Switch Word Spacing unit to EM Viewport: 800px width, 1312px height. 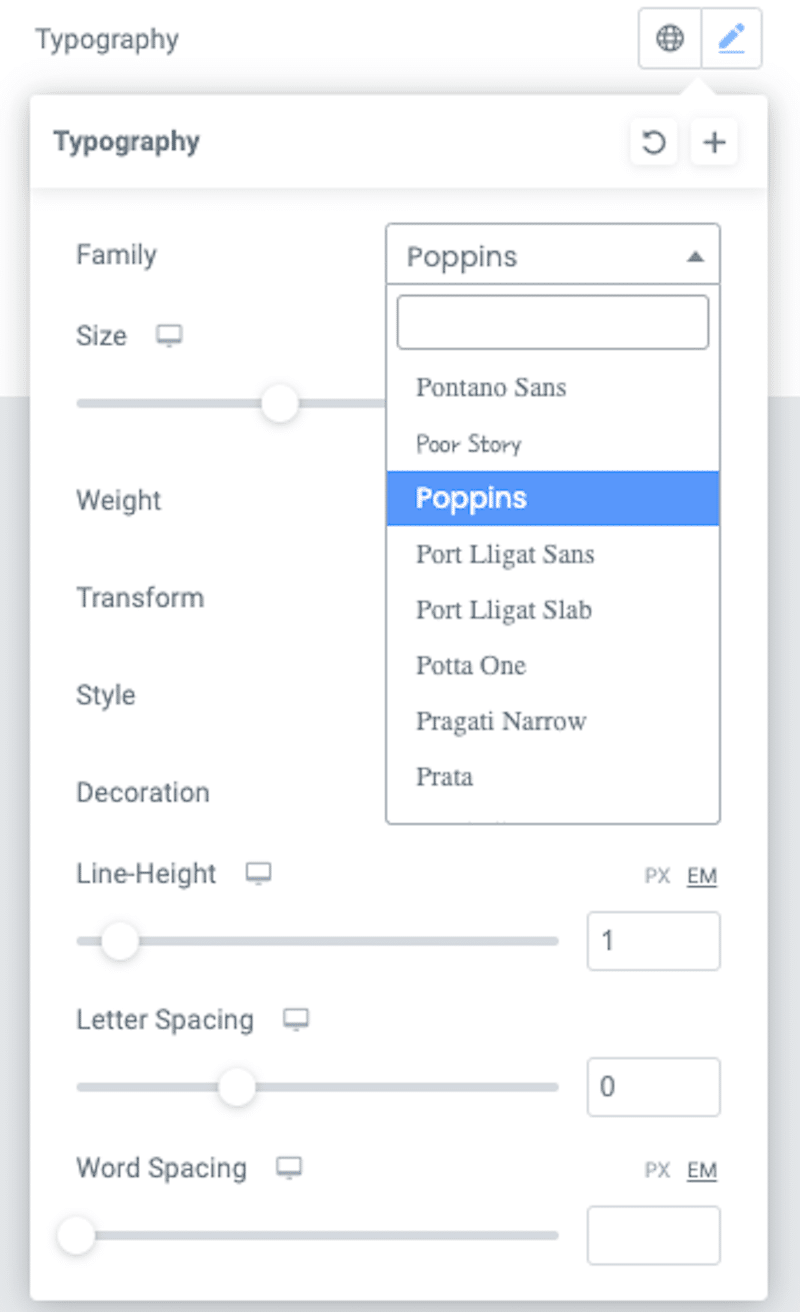pyautogui.click(x=702, y=1171)
